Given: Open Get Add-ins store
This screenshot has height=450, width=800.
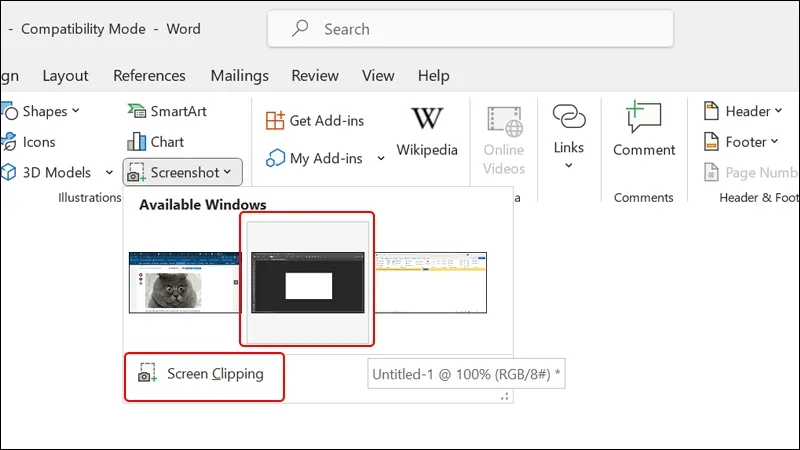Looking at the screenshot, I should click(x=315, y=121).
